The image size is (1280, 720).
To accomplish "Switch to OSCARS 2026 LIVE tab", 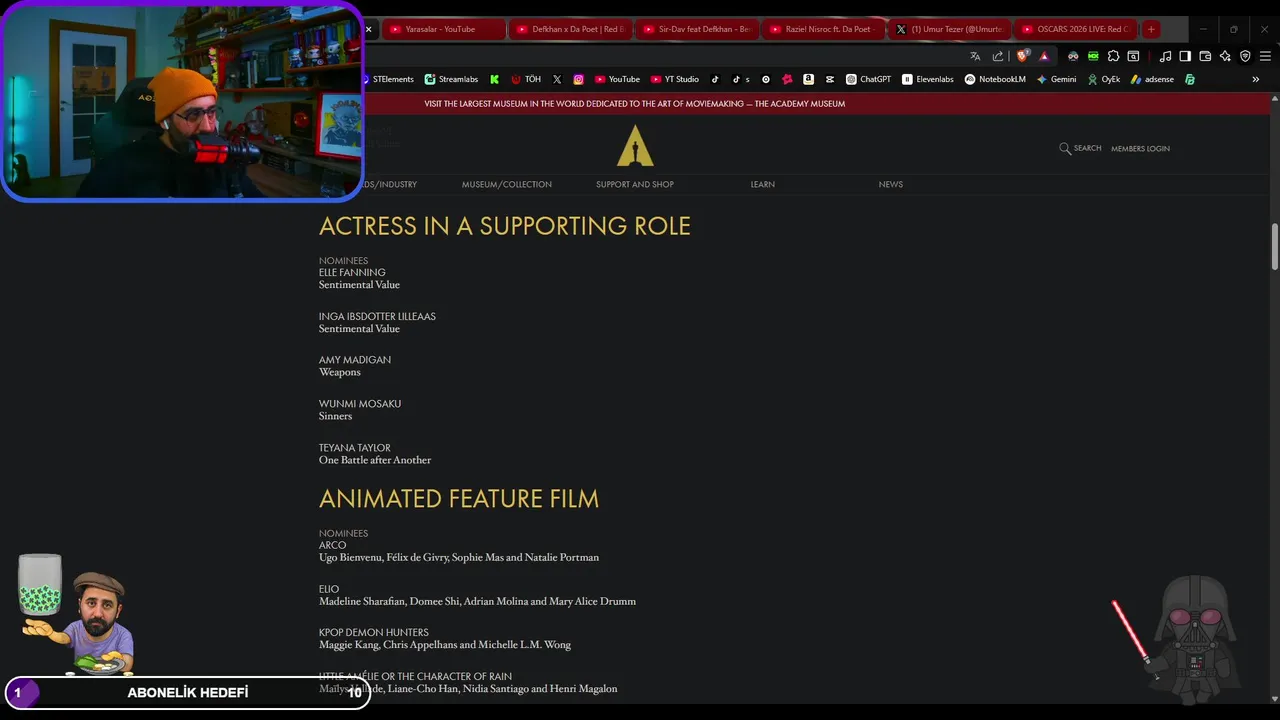I will pyautogui.click(x=1075, y=29).
